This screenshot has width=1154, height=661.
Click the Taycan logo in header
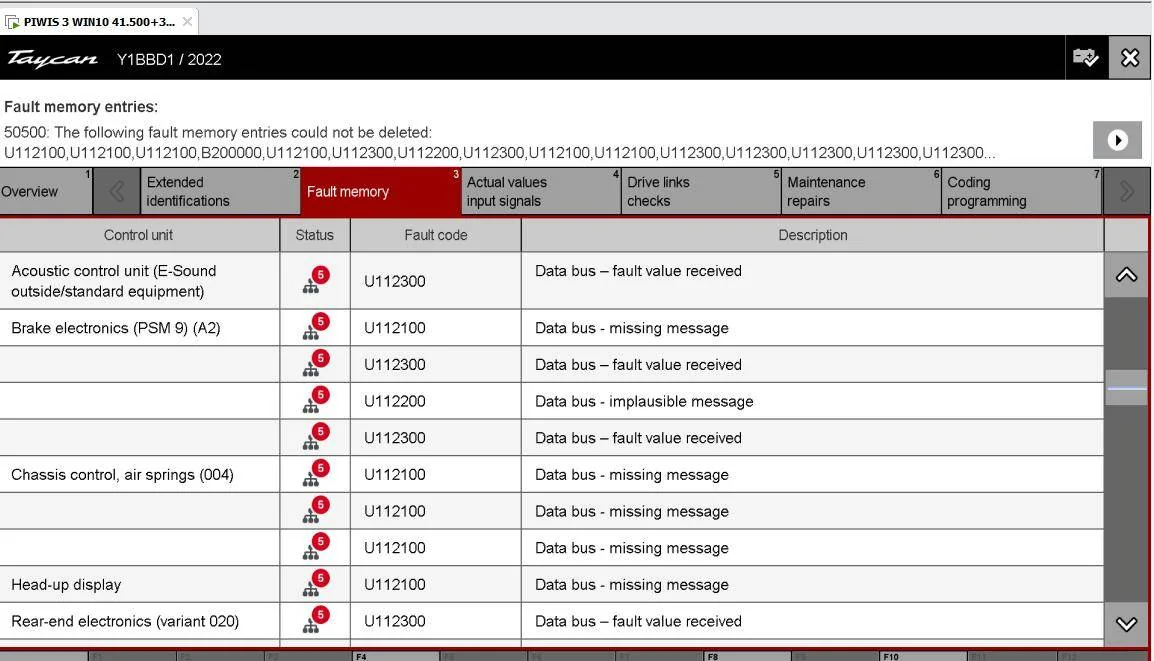point(52,59)
